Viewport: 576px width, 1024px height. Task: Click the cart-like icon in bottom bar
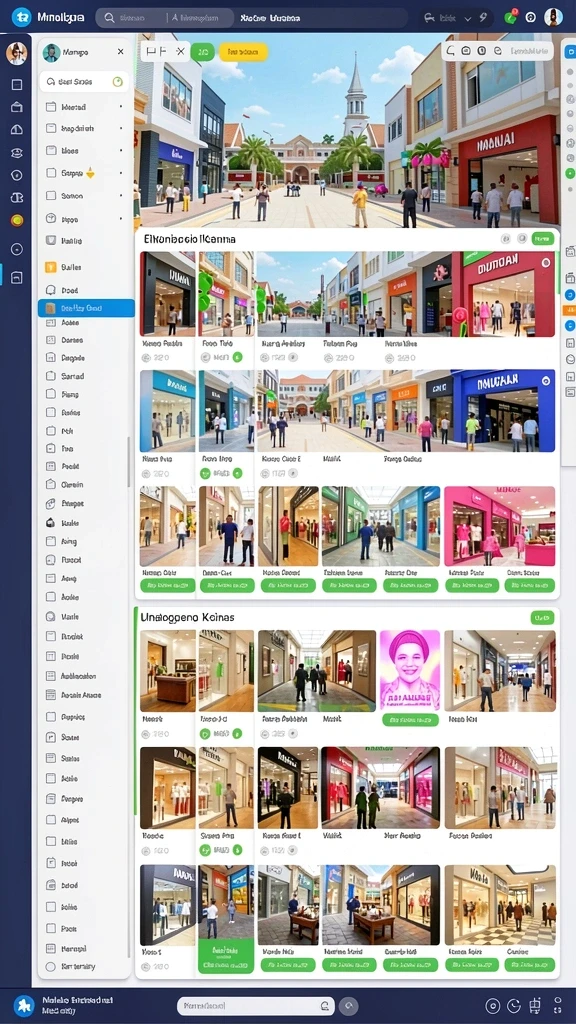pyautogui.click(x=536, y=1006)
